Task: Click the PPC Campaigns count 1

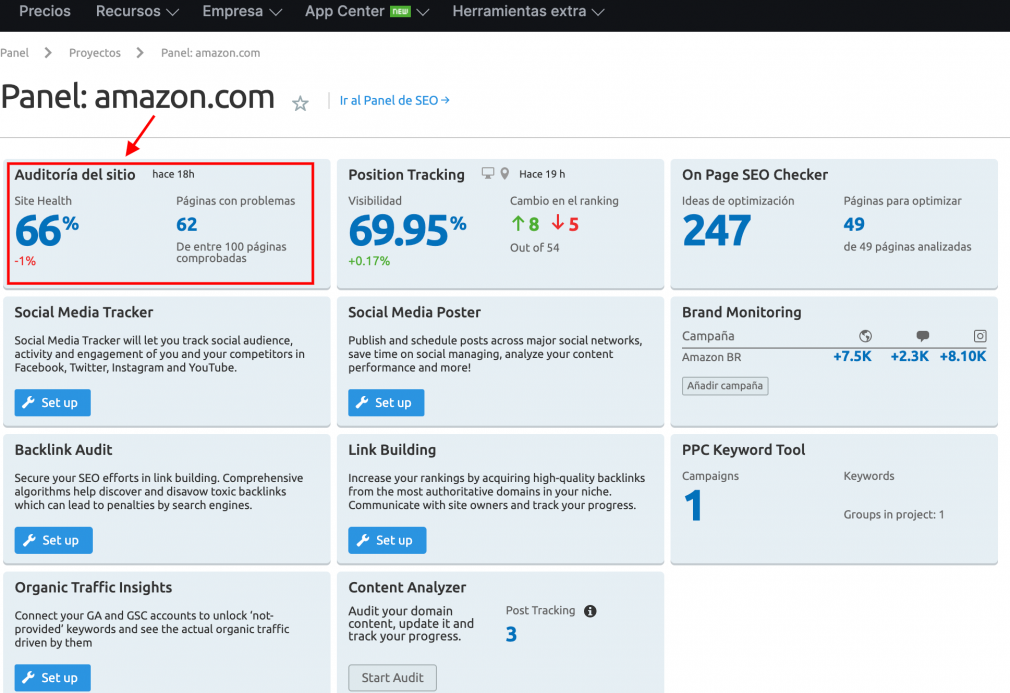Action: point(693,506)
